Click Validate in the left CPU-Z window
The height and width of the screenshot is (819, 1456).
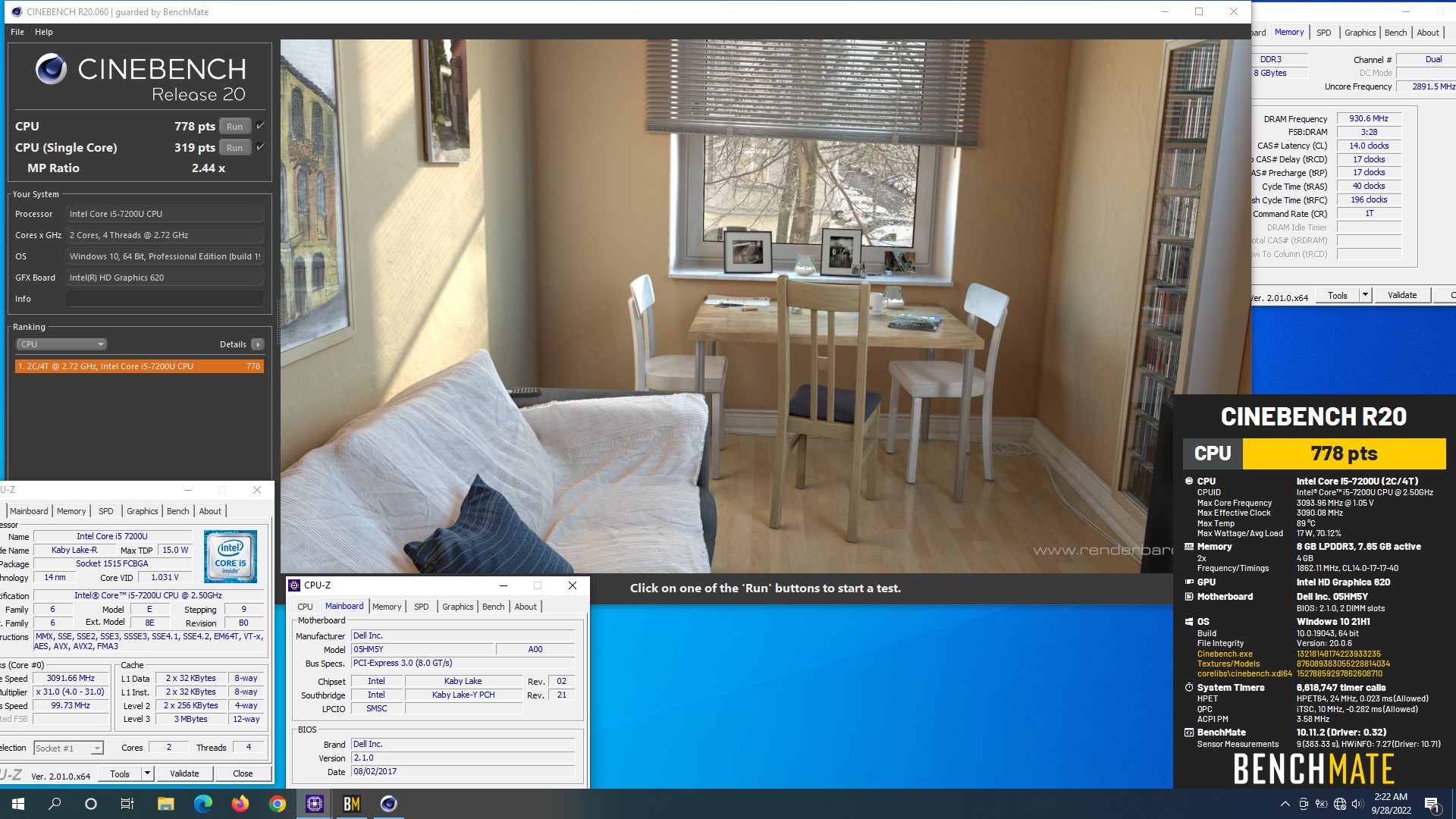(184, 773)
